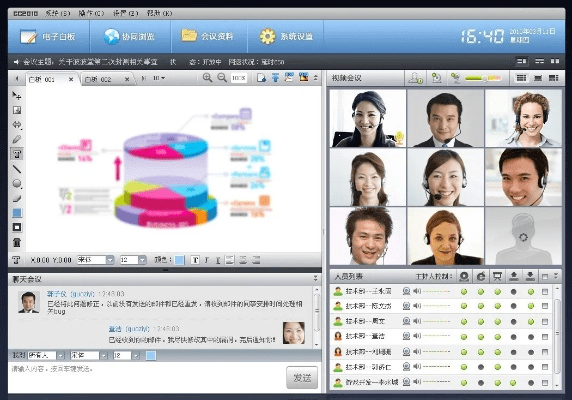Select the text tool in whiteboard sidebar
This screenshot has width=572, height=400.
(17, 154)
